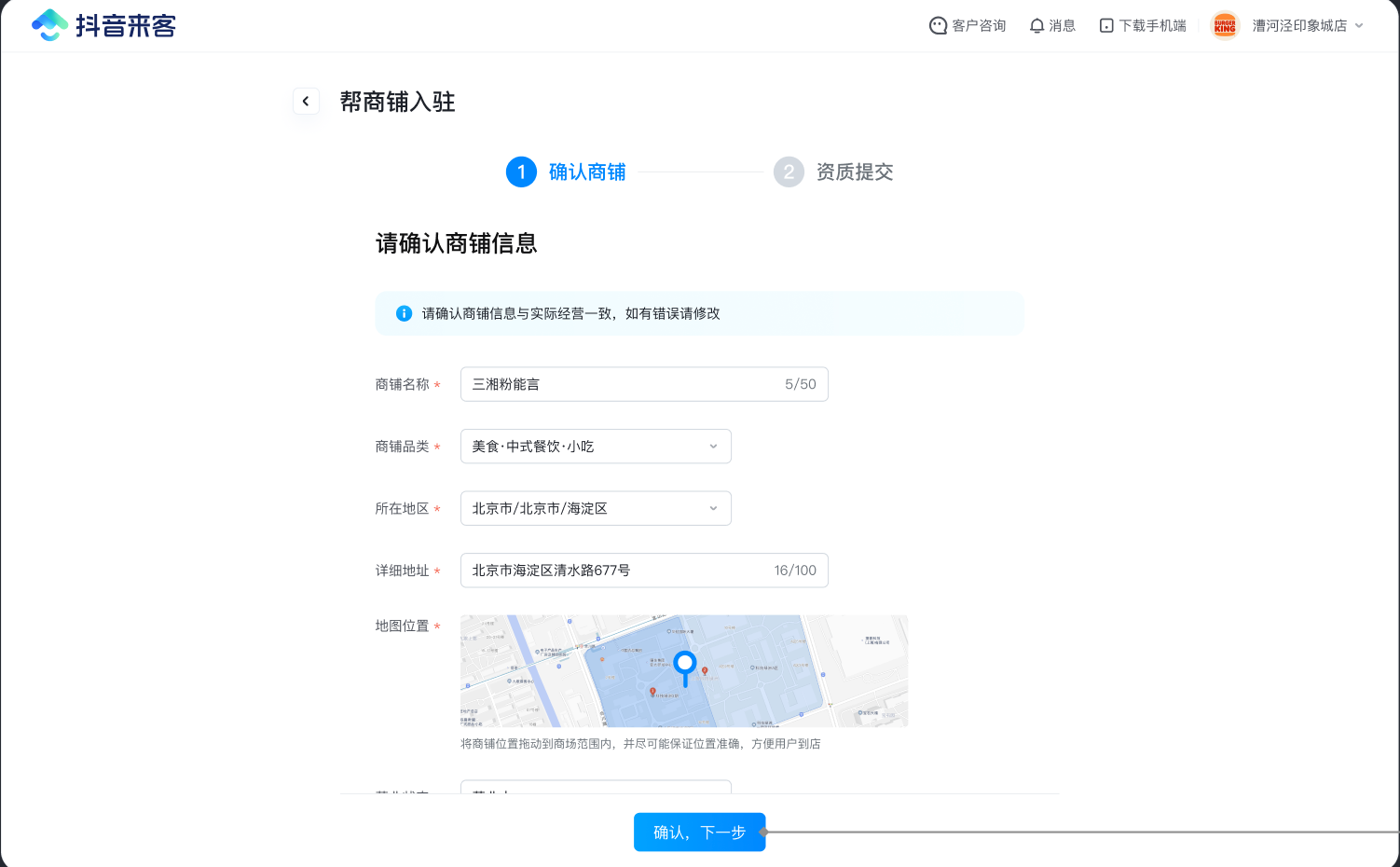Go back using the left arrow button
The image size is (1400, 867).
(x=306, y=102)
